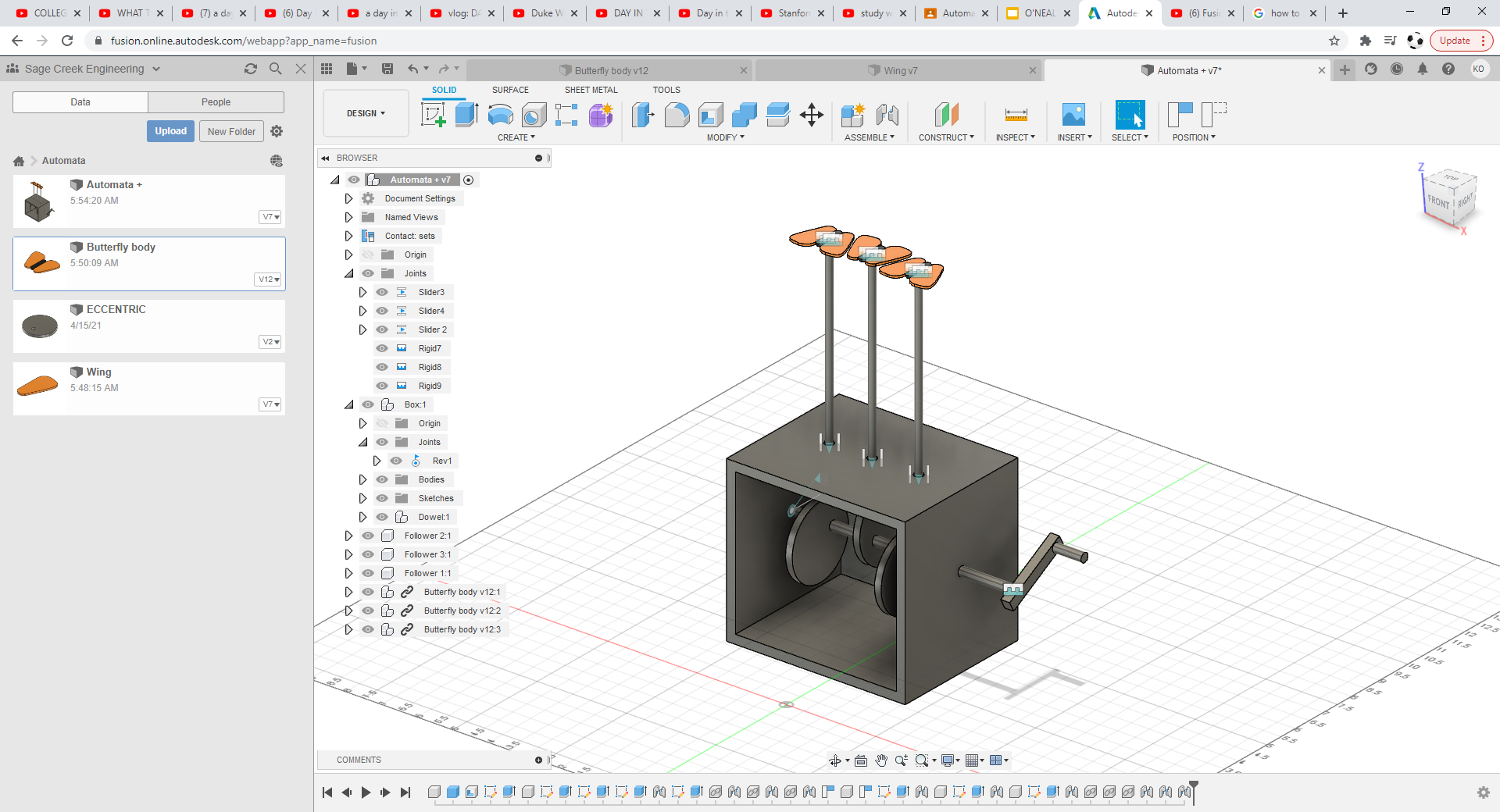Click the Joint tool icon
Screen dimensions: 1500x812
pos(887,115)
